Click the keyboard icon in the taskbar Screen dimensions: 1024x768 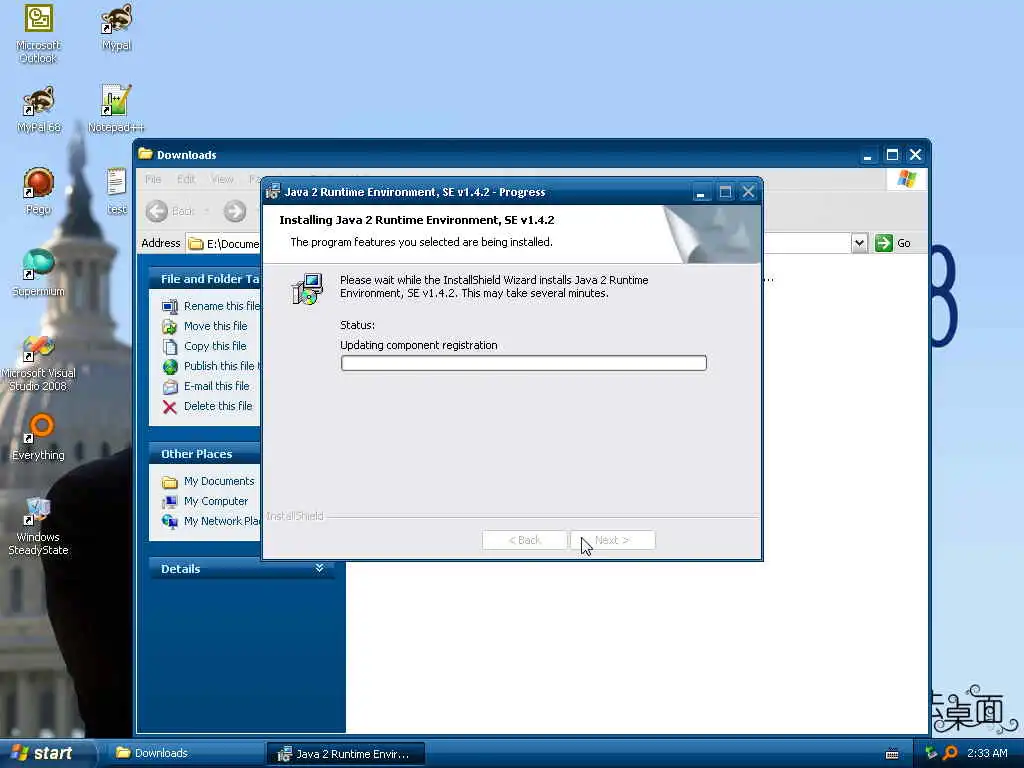[892, 754]
